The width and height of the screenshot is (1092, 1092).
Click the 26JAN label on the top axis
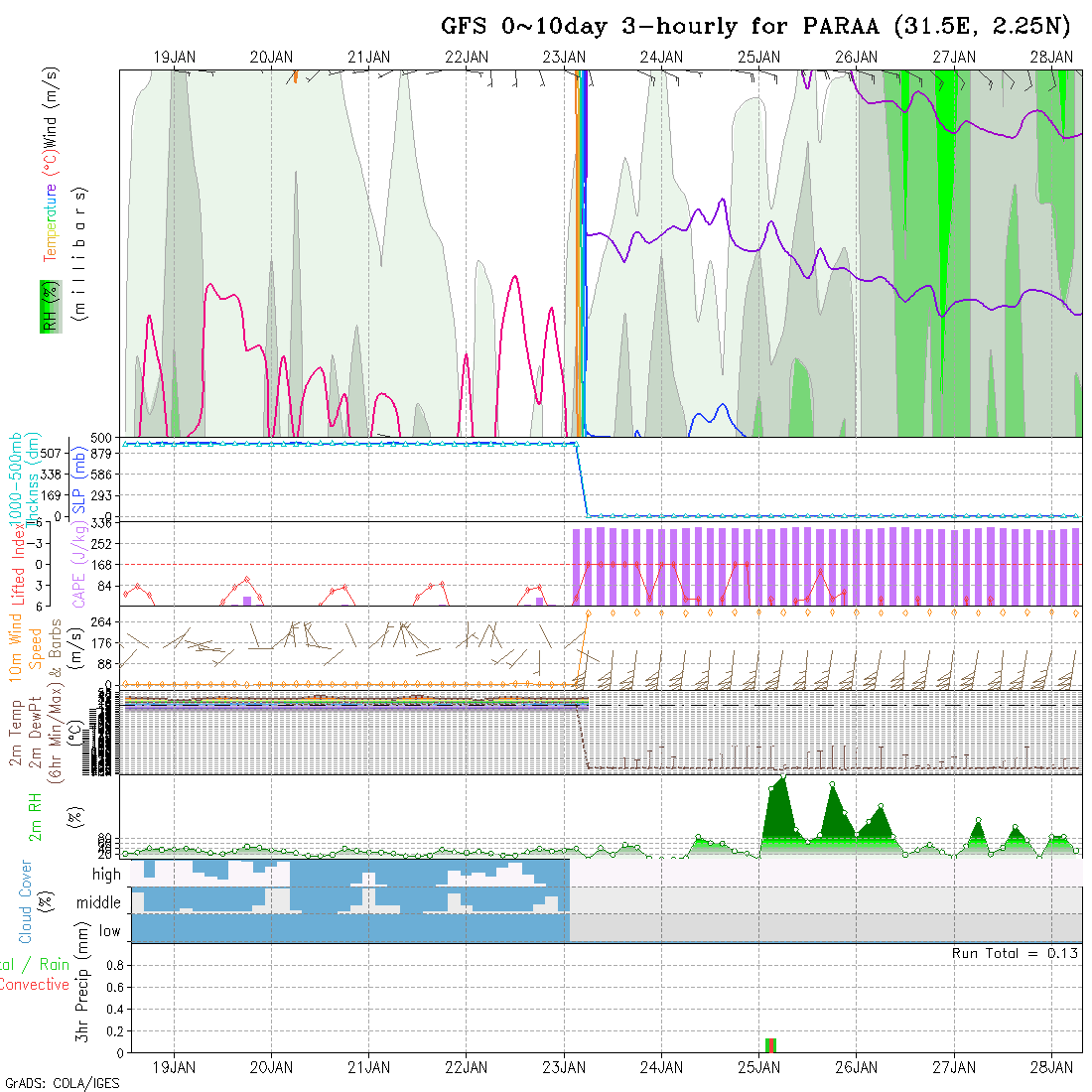click(856, 58)
